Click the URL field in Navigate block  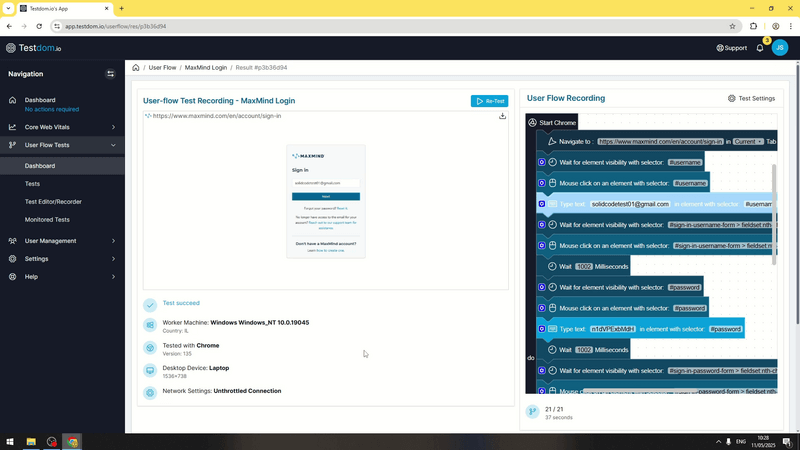[661, 141]
